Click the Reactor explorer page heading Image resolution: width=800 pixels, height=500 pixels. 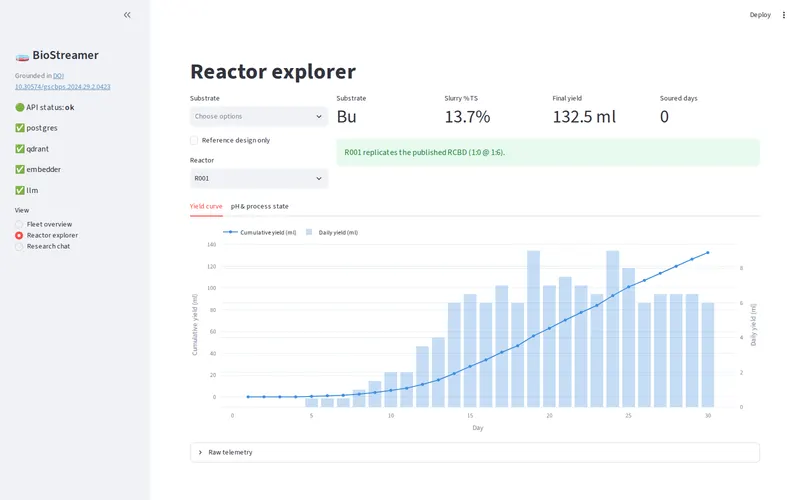click(x=273, y=71)
